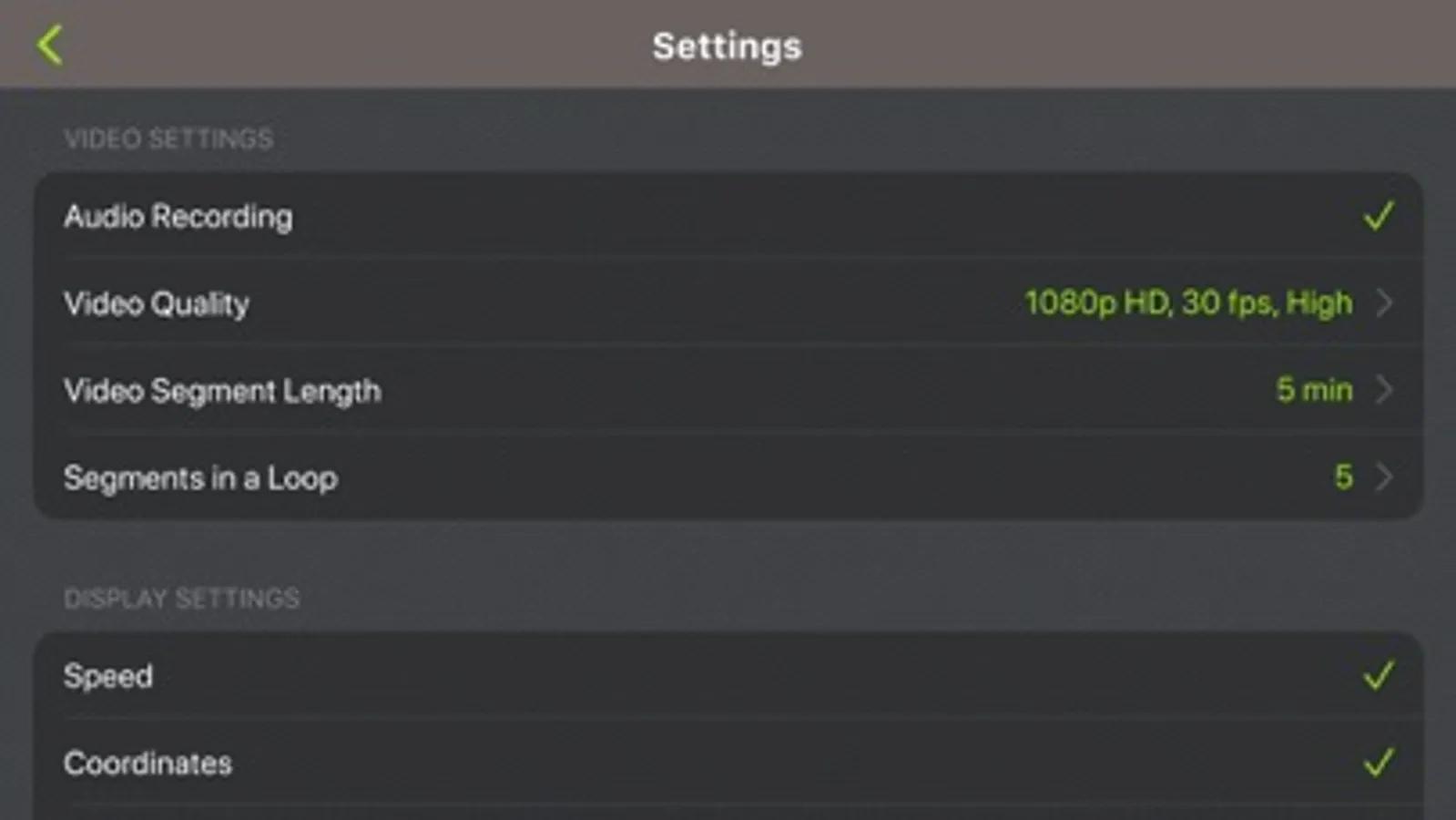Image resolution: width=1456 pixels, height=820 pixels.
Task: Select the Video Segment Length label
Action: pos(222,391)
